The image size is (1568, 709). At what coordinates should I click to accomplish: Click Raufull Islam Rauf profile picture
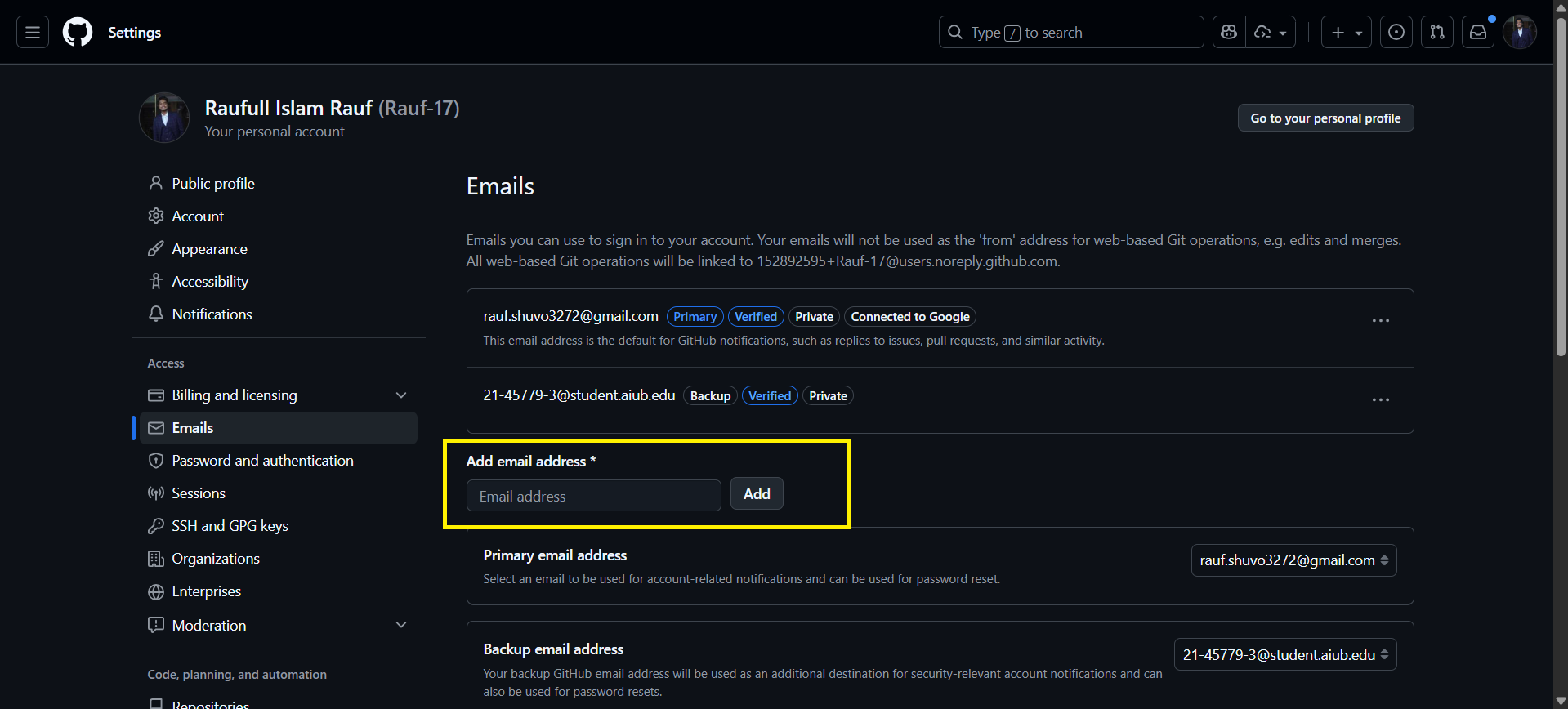tap(164, 118)
